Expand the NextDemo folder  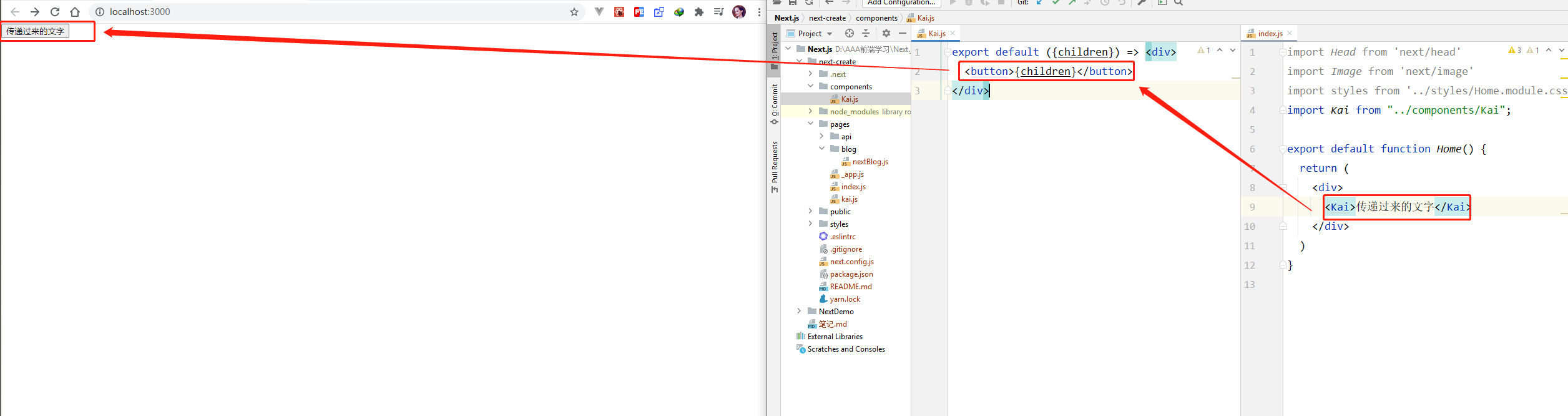800,311
